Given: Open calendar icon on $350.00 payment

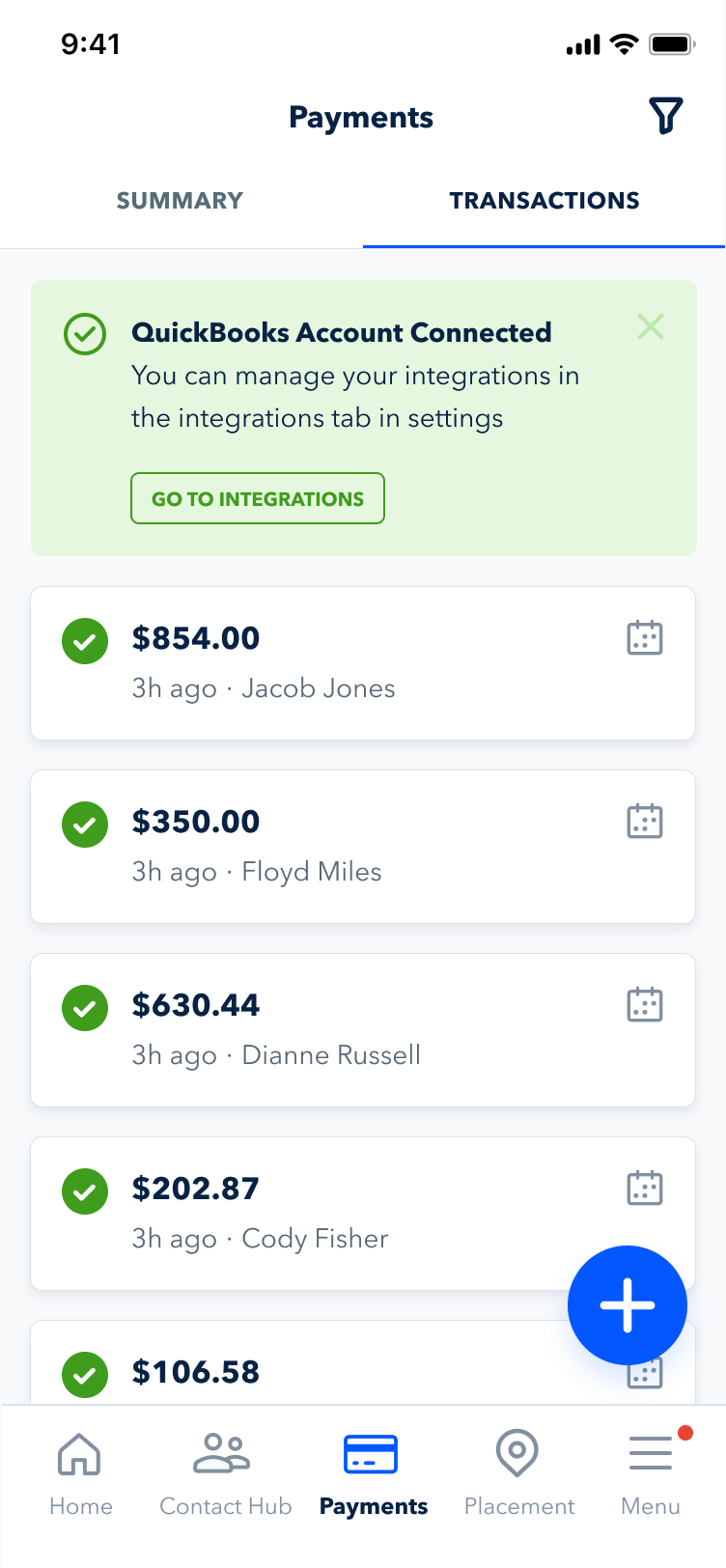Looking at the screenshot, I should tap(645, 821).
